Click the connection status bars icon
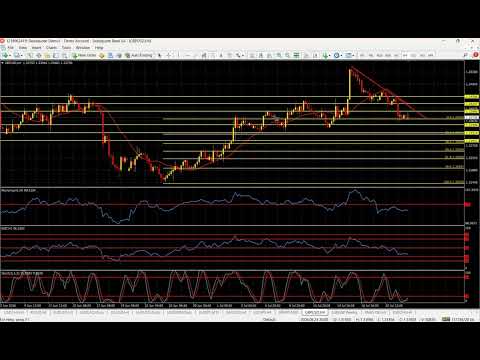 (x=446, y=319)
